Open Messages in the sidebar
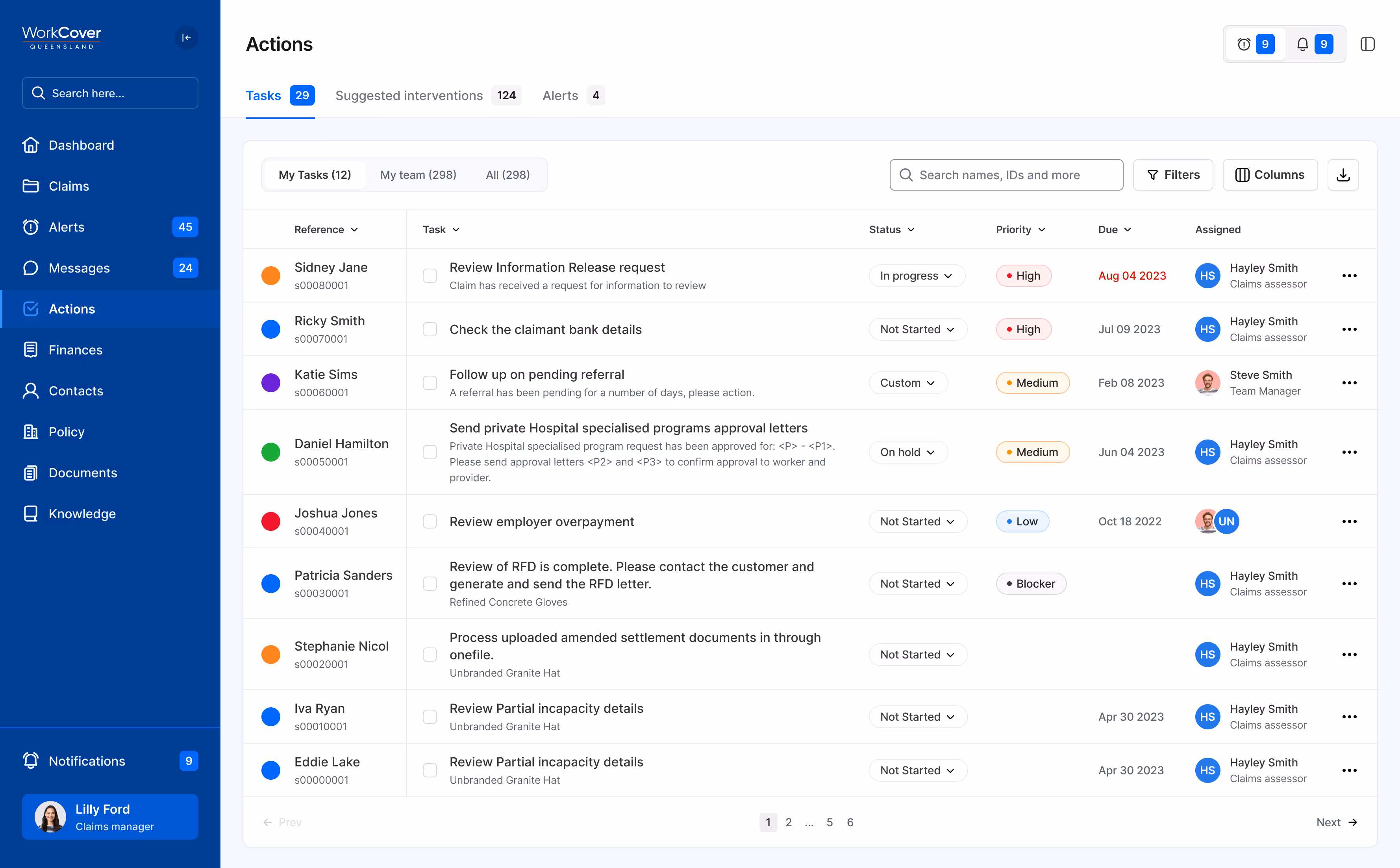 pos(110,267)
